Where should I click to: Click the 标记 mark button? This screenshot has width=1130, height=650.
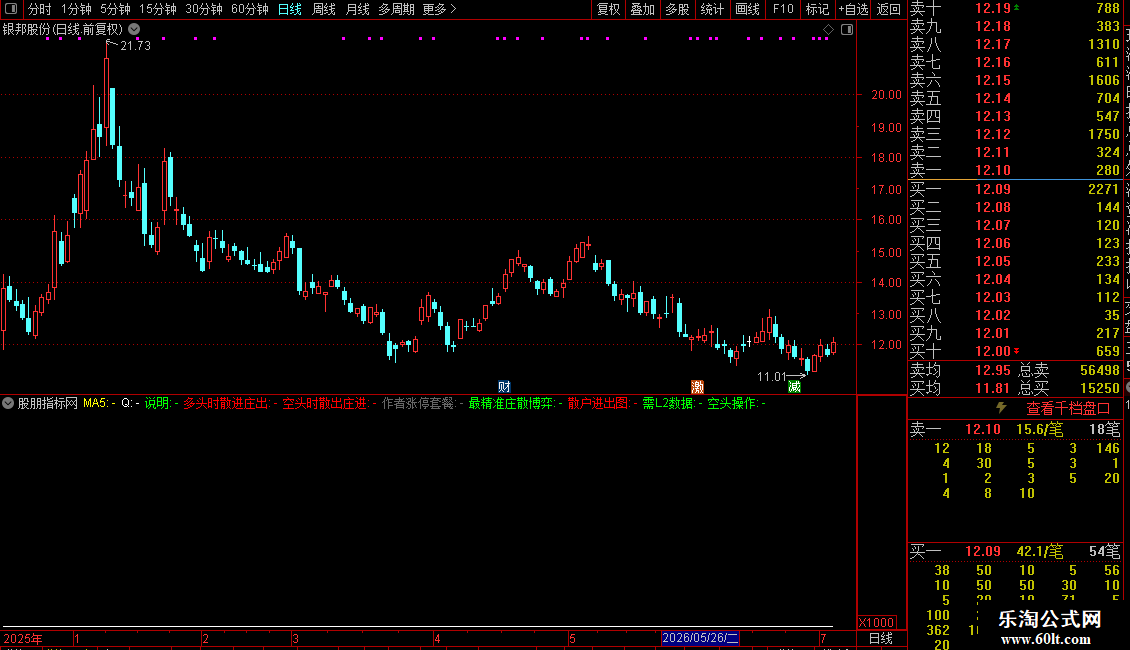point(817,9)
